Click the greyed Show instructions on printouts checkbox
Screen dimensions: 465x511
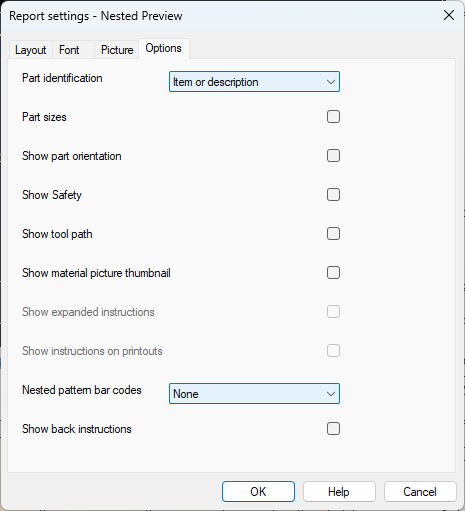click(x=333, y=351)
